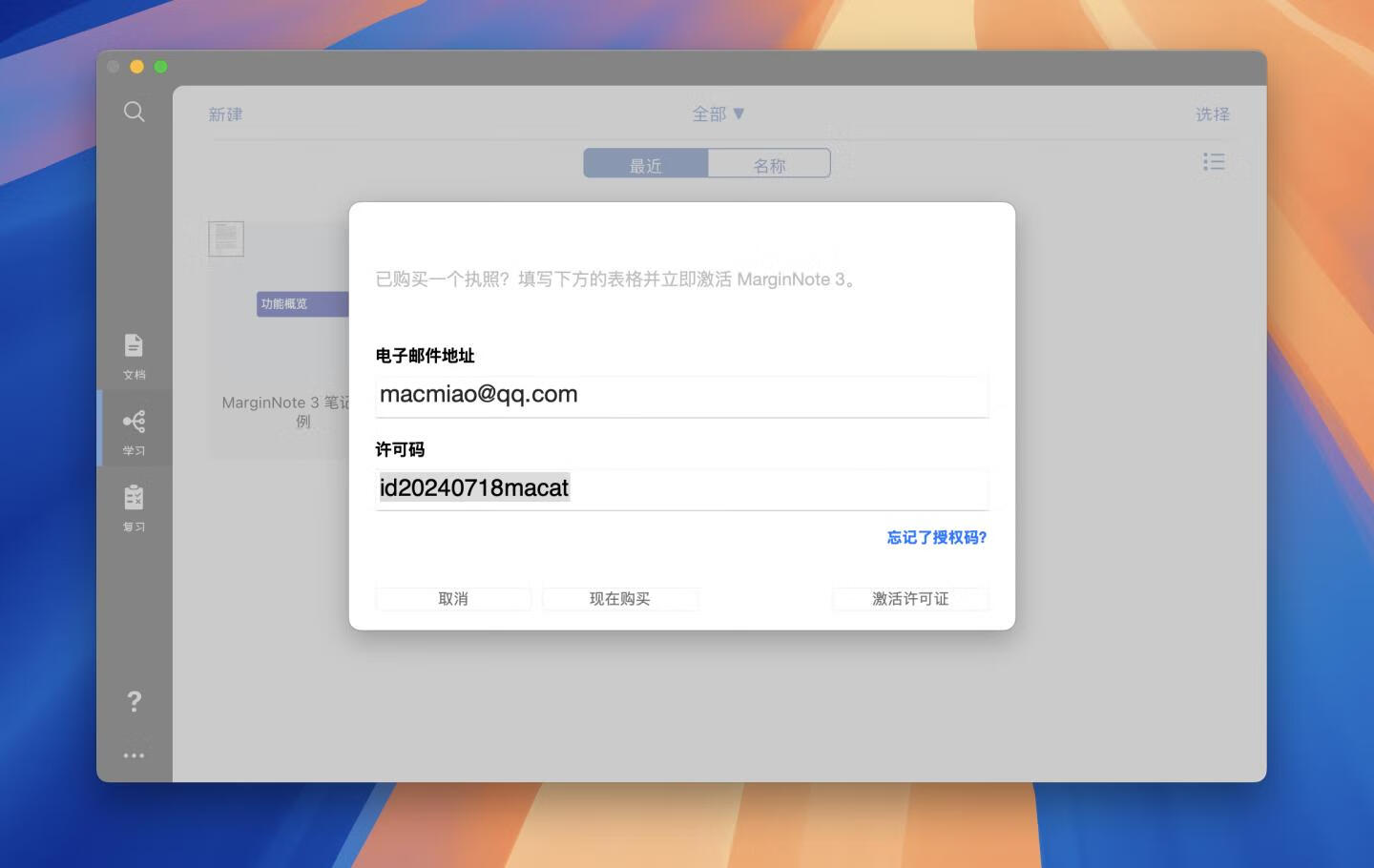The image size is (1374, 868).
Task: Expand the category filter at top center
Action: (717, 114)
